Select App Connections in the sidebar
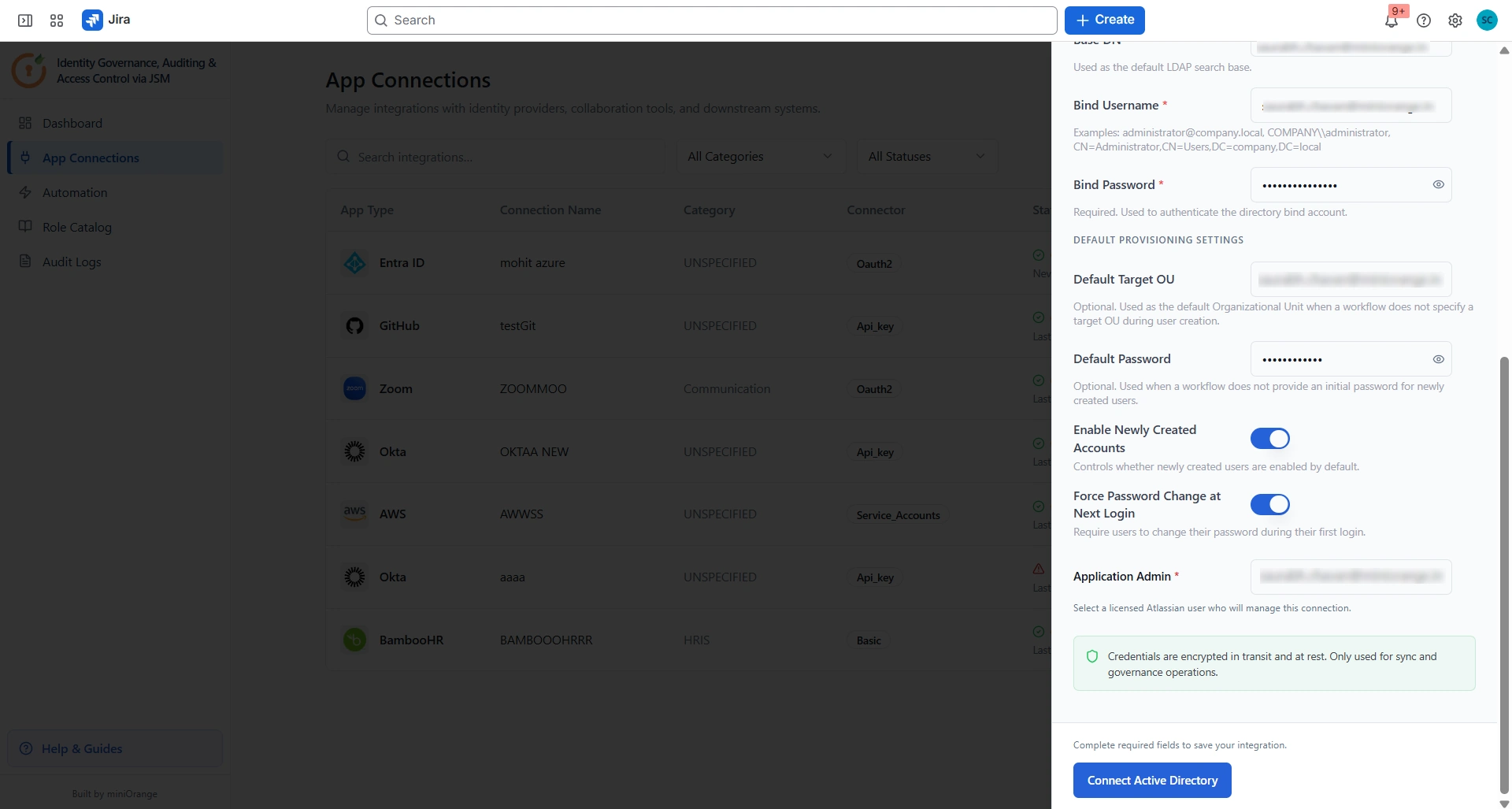The width and height of the screenshot is (1512, 809). tap(115, 158)
